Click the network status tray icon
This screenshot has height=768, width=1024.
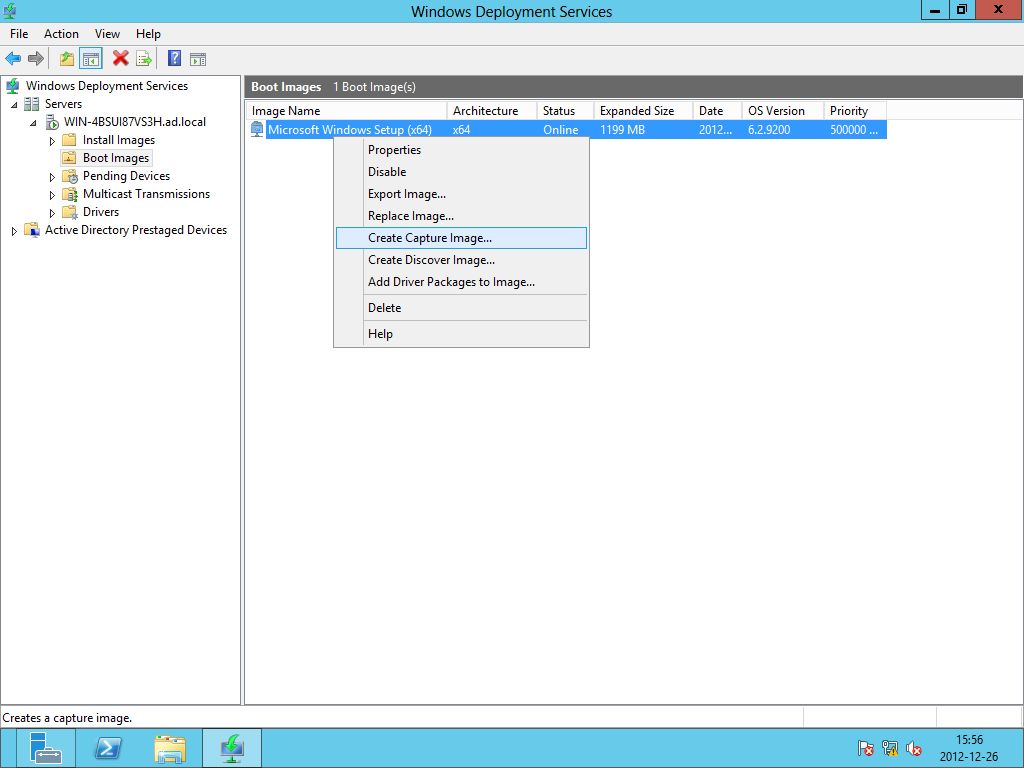(889, 748)
